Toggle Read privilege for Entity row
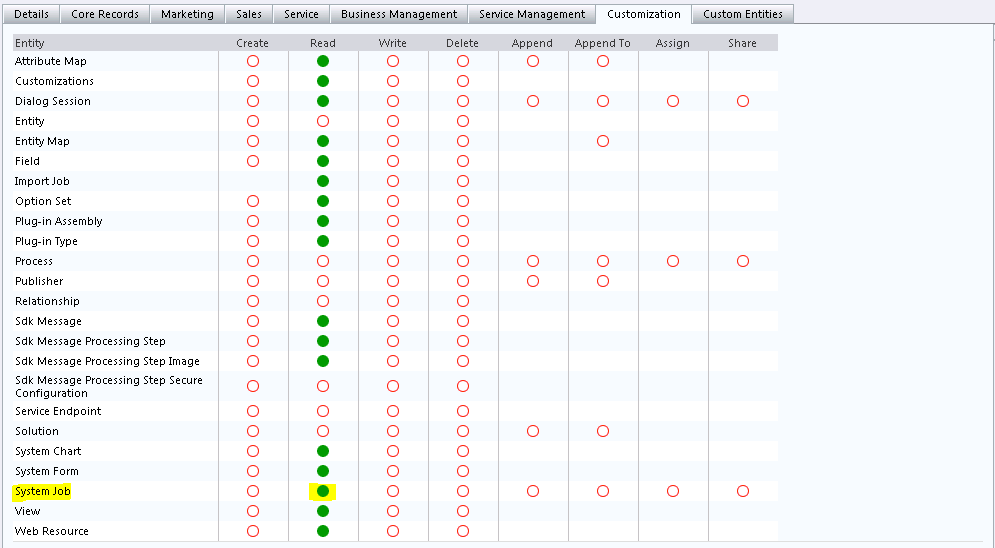The image size is (995, 548). pos(323,121)
